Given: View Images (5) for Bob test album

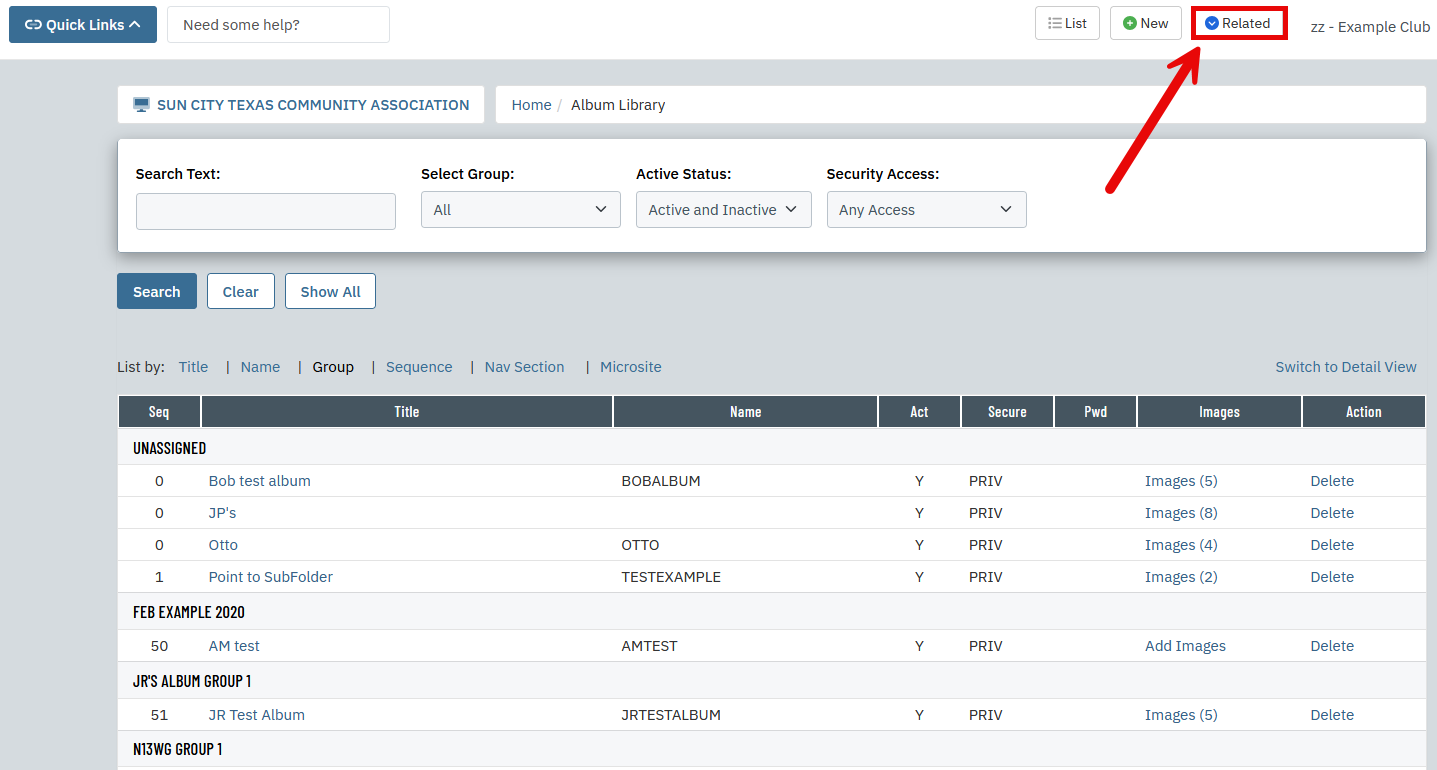Looking at the screenshot, I should click(x=1181, y=481).
